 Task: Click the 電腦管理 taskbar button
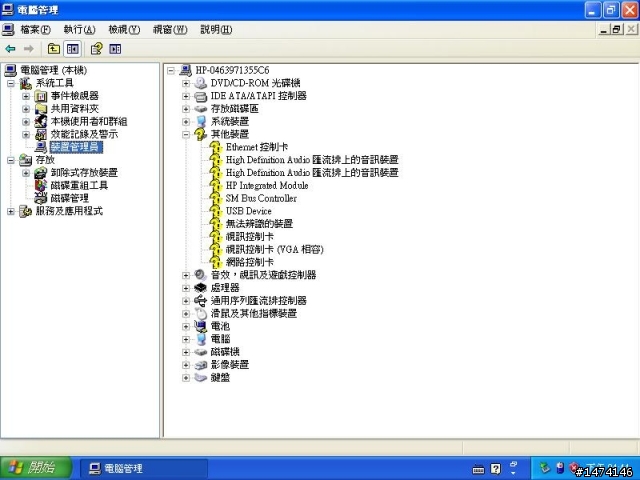pos(144,468)
